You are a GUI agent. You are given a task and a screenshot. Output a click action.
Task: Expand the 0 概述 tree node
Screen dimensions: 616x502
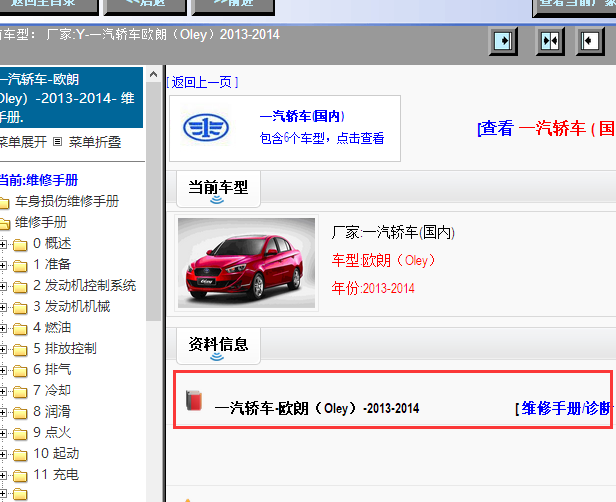[x=3, y=244]
